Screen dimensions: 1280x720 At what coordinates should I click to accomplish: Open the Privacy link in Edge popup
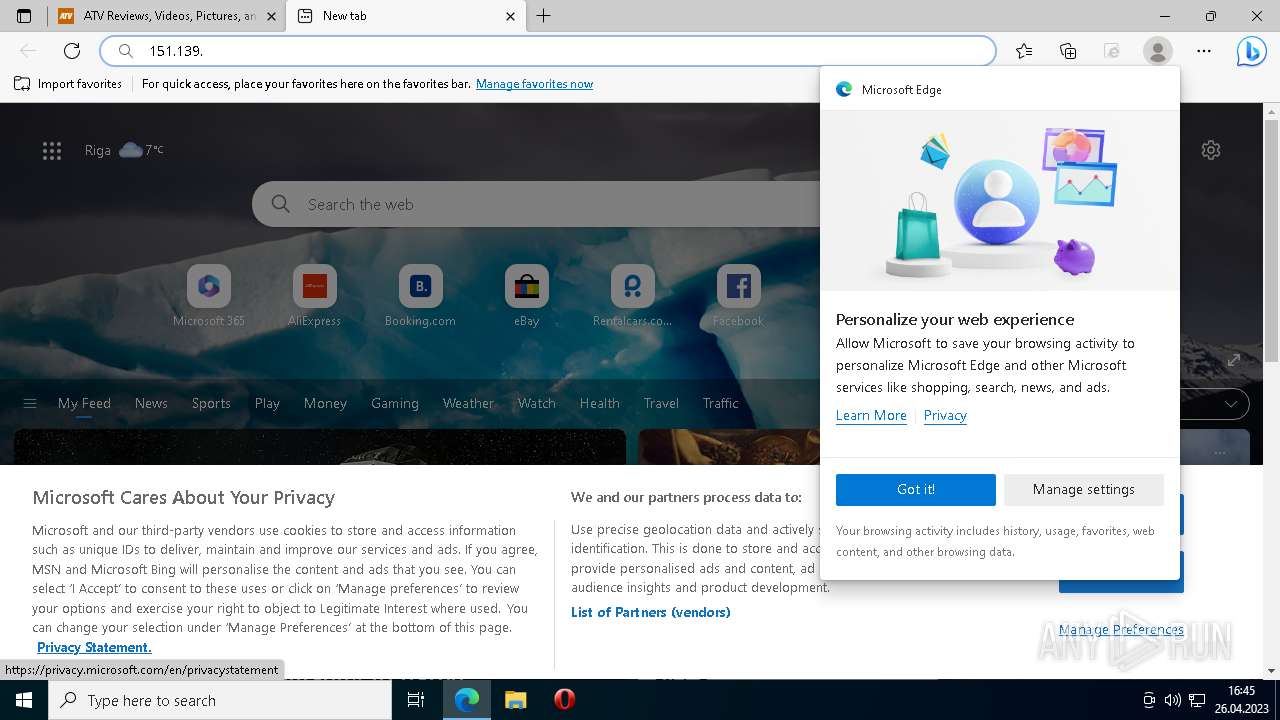(x=945, y=415)
